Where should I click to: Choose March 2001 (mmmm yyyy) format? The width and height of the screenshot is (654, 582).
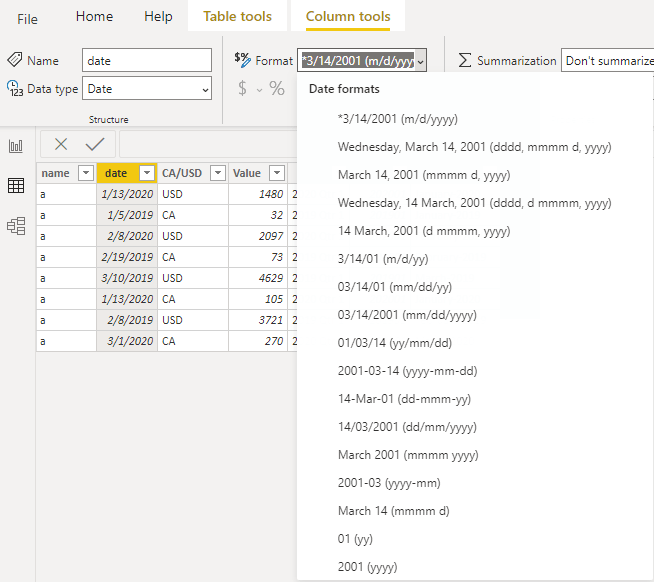point(475,454)
